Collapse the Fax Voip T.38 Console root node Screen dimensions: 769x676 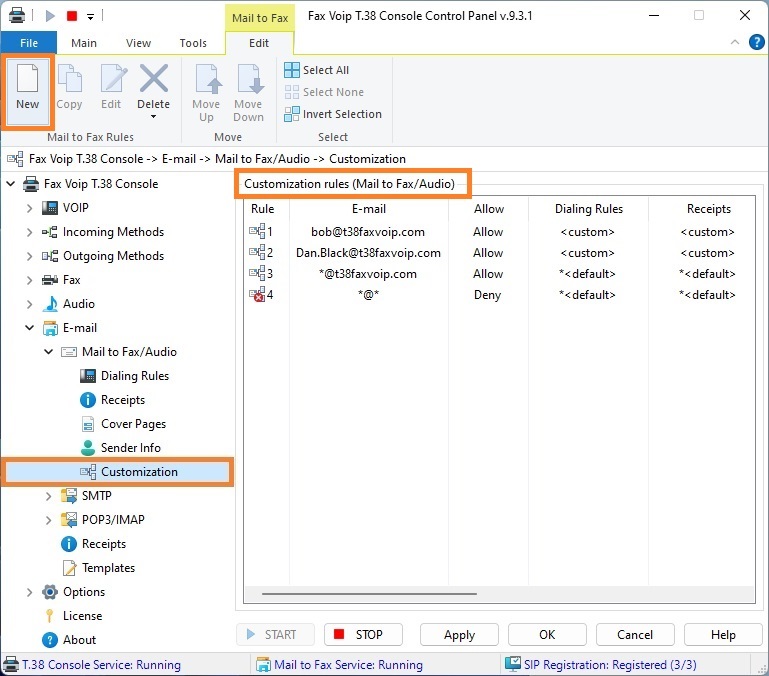10,184
